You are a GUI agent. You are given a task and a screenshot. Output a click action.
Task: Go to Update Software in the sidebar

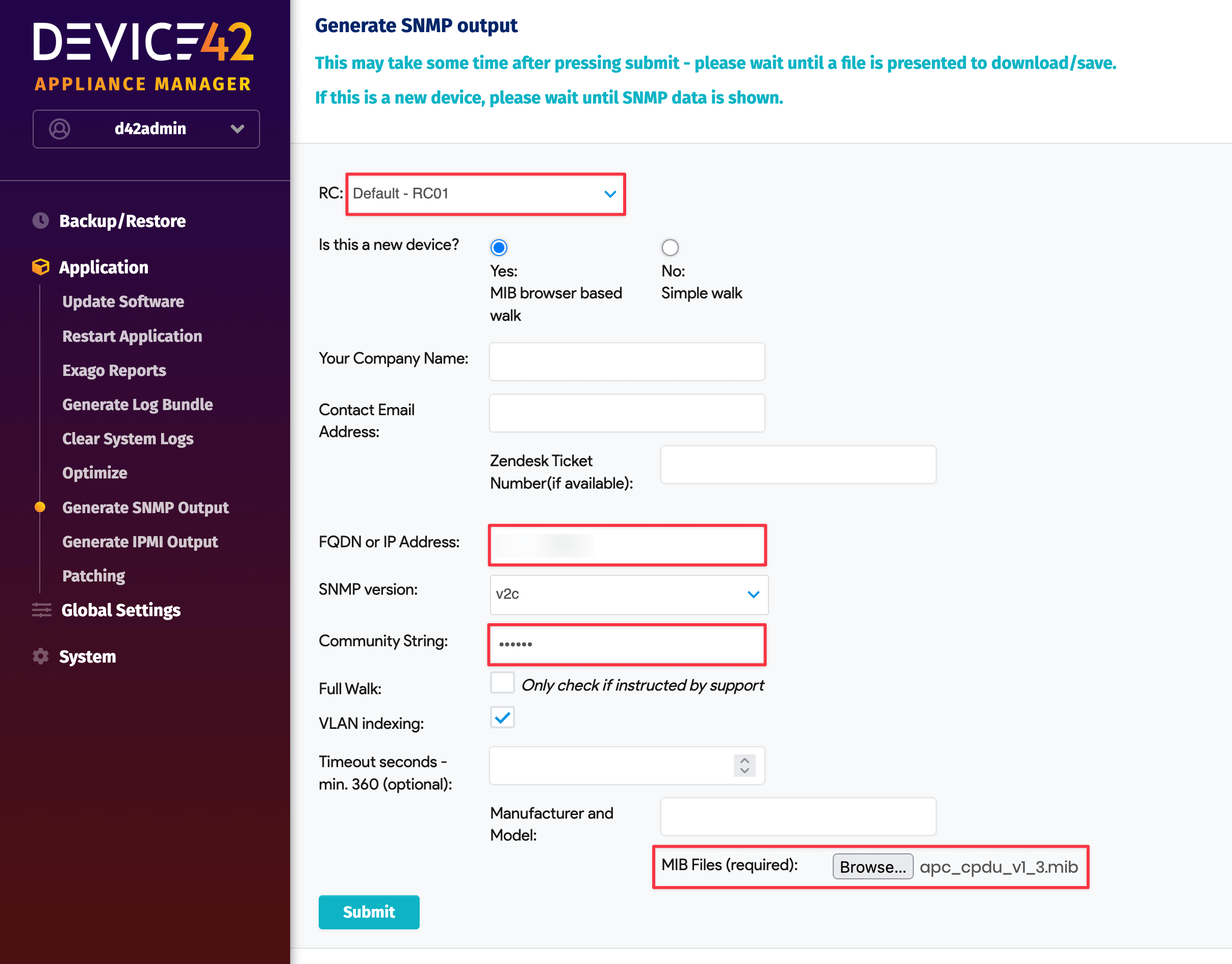point(123,301)
